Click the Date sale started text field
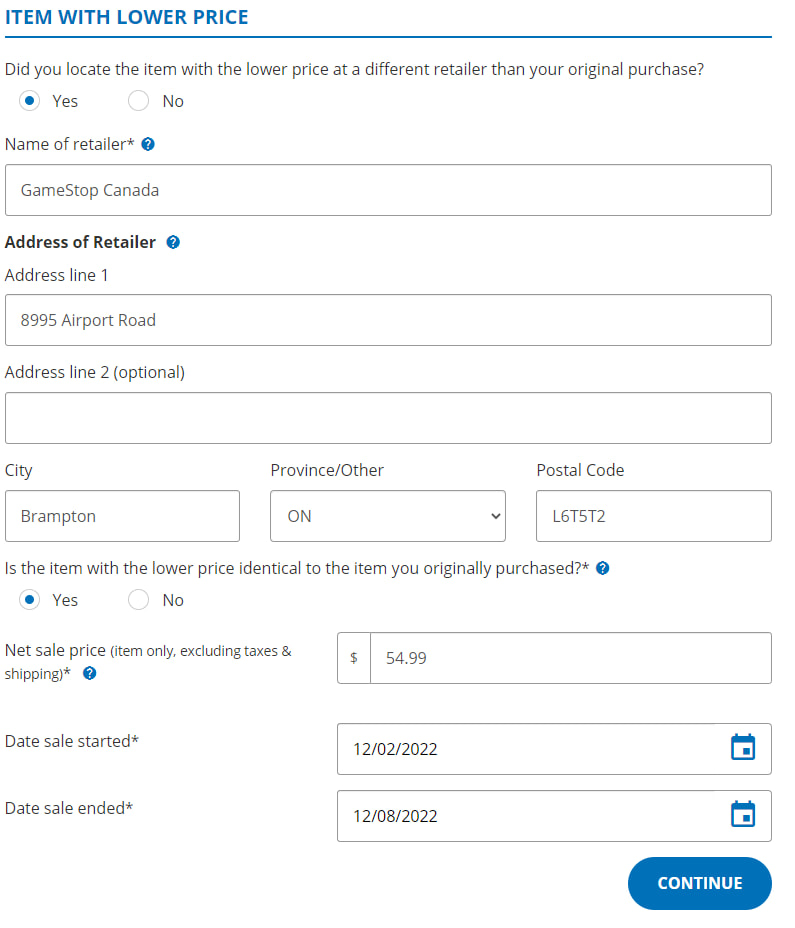The height and width of the screenshot is (928, 795). [530, 749]
